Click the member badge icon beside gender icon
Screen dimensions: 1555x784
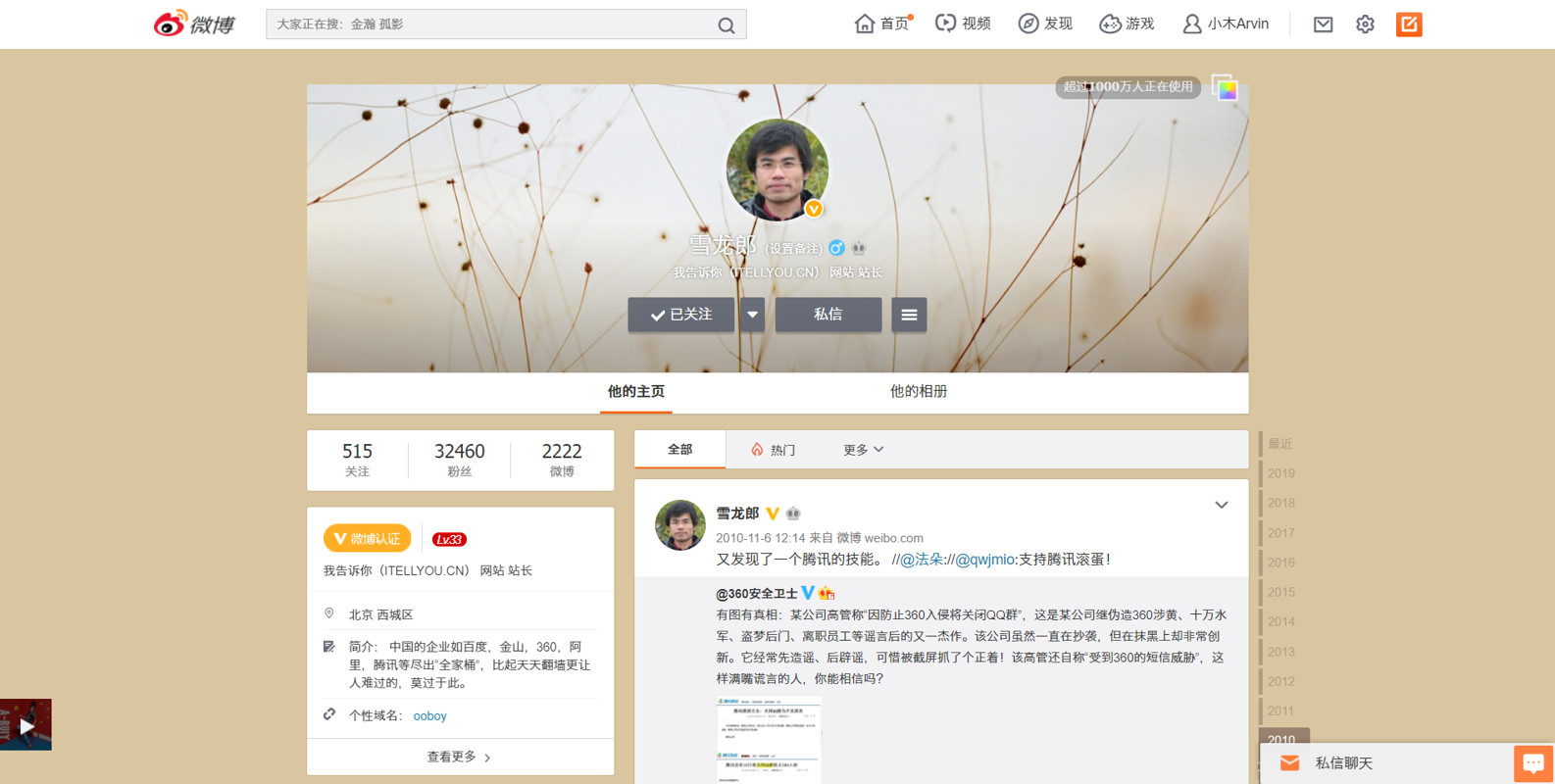coord(859,248)
